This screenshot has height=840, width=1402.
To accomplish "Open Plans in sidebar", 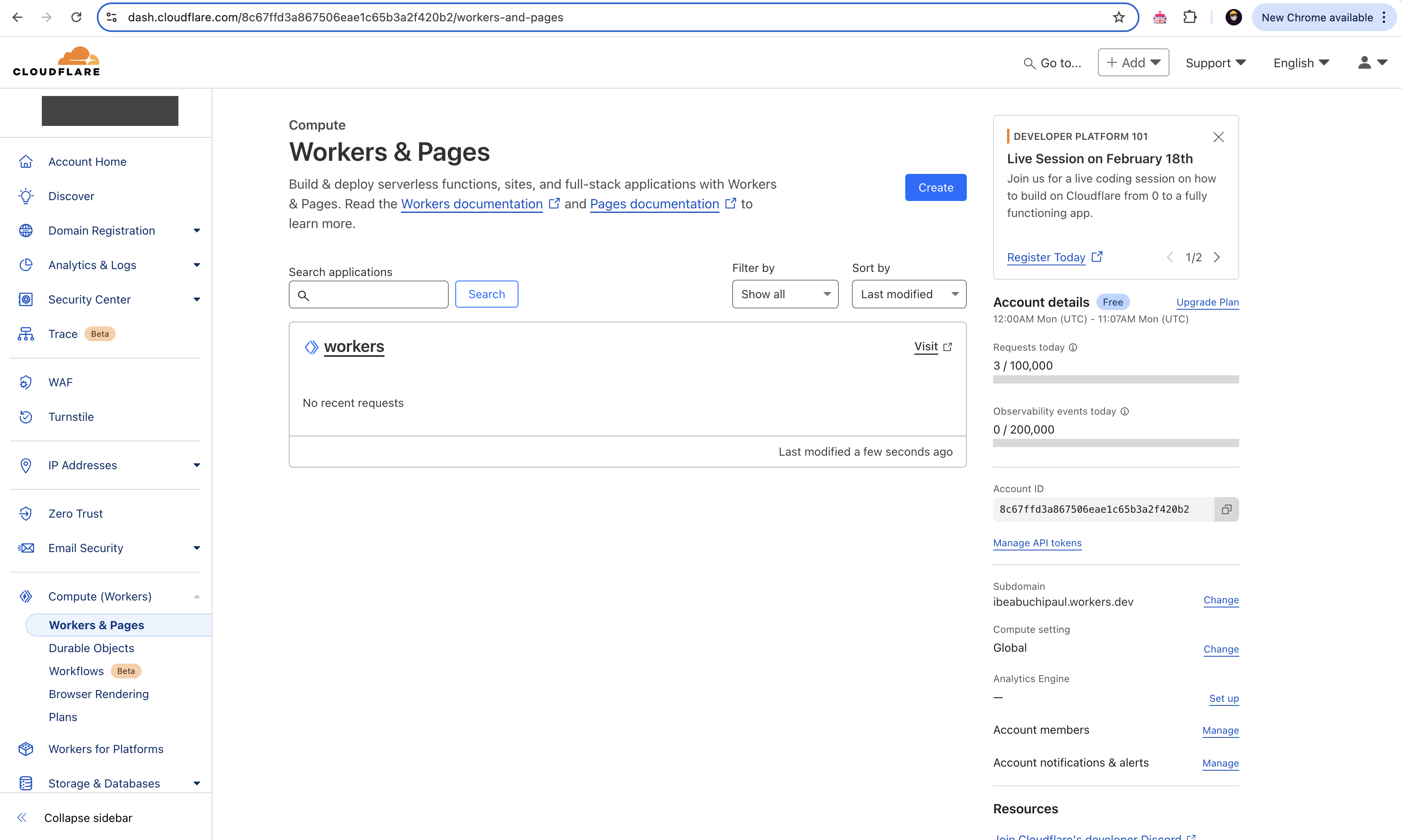I will click(x=63, y=717).
